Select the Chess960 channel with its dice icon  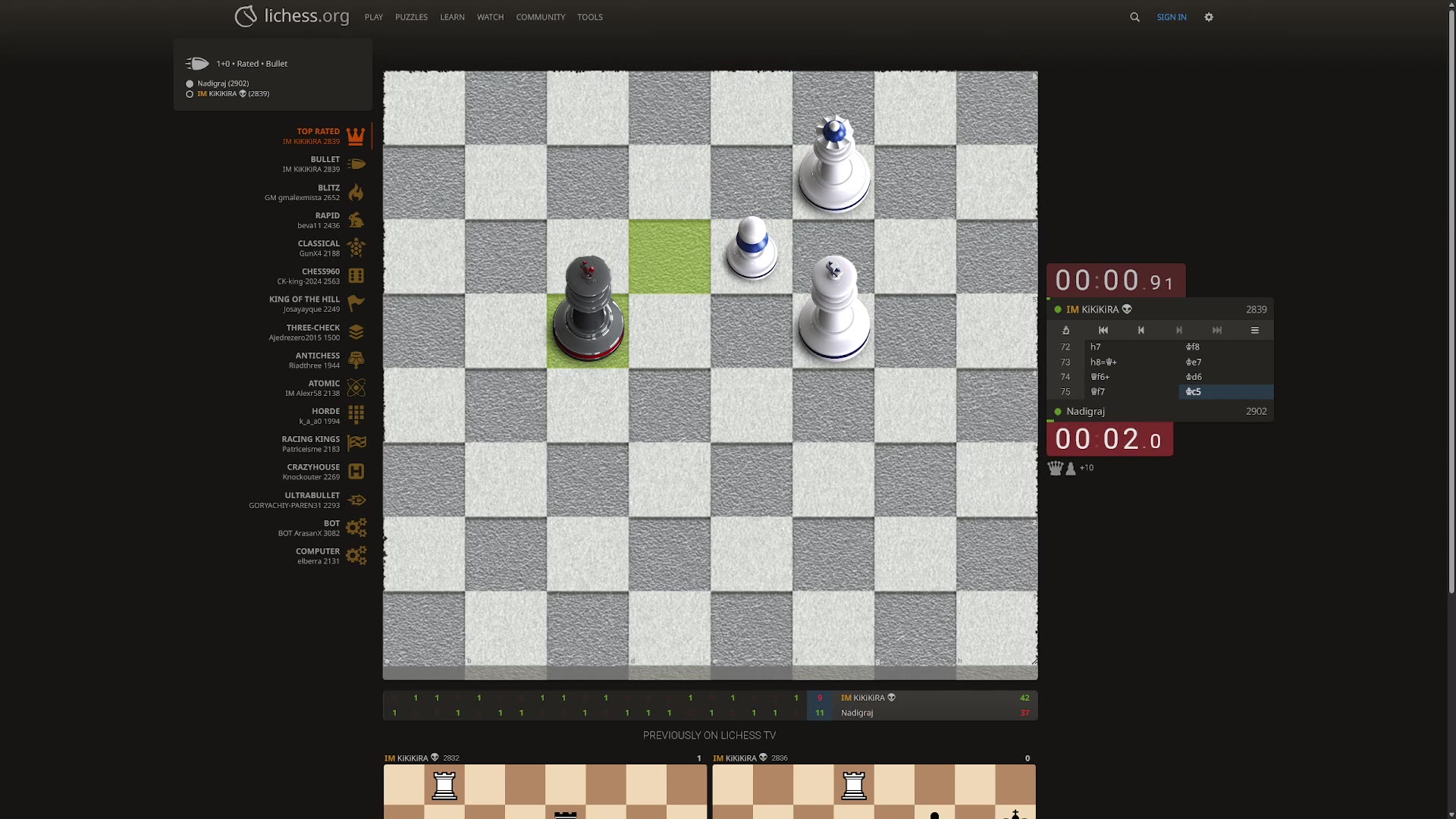point(356,276)
